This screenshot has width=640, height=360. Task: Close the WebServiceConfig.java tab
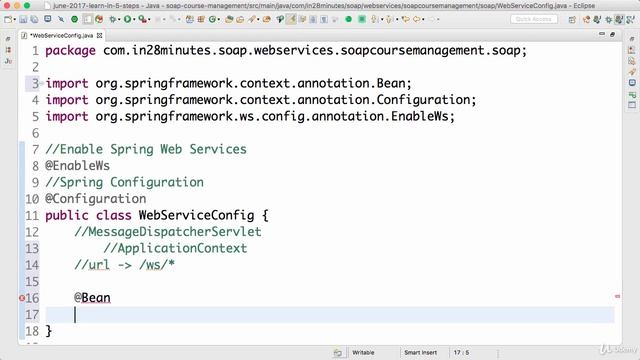pos(99,36)
